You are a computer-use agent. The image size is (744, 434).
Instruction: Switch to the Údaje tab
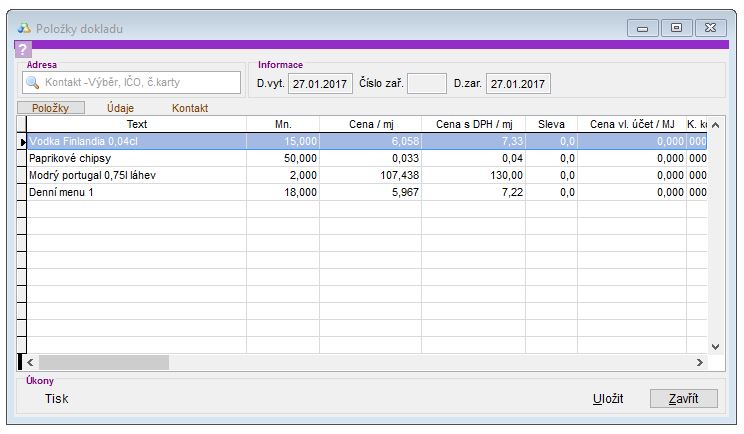120,107
